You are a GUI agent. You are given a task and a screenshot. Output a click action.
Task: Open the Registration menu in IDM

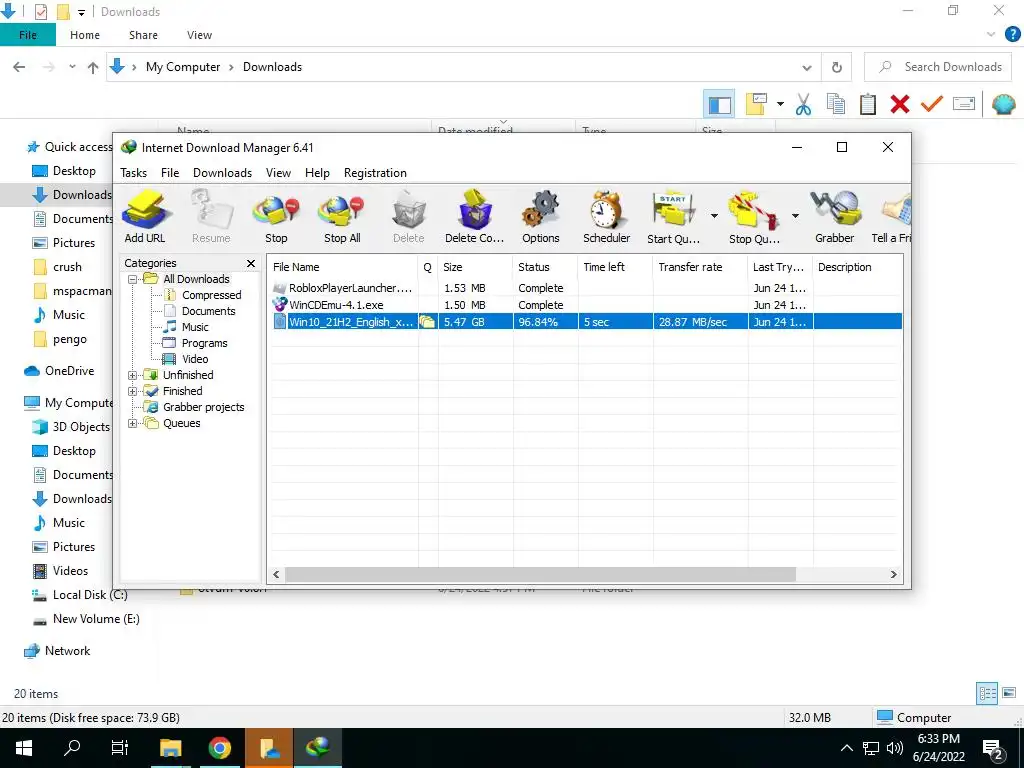tap(375, 173)
